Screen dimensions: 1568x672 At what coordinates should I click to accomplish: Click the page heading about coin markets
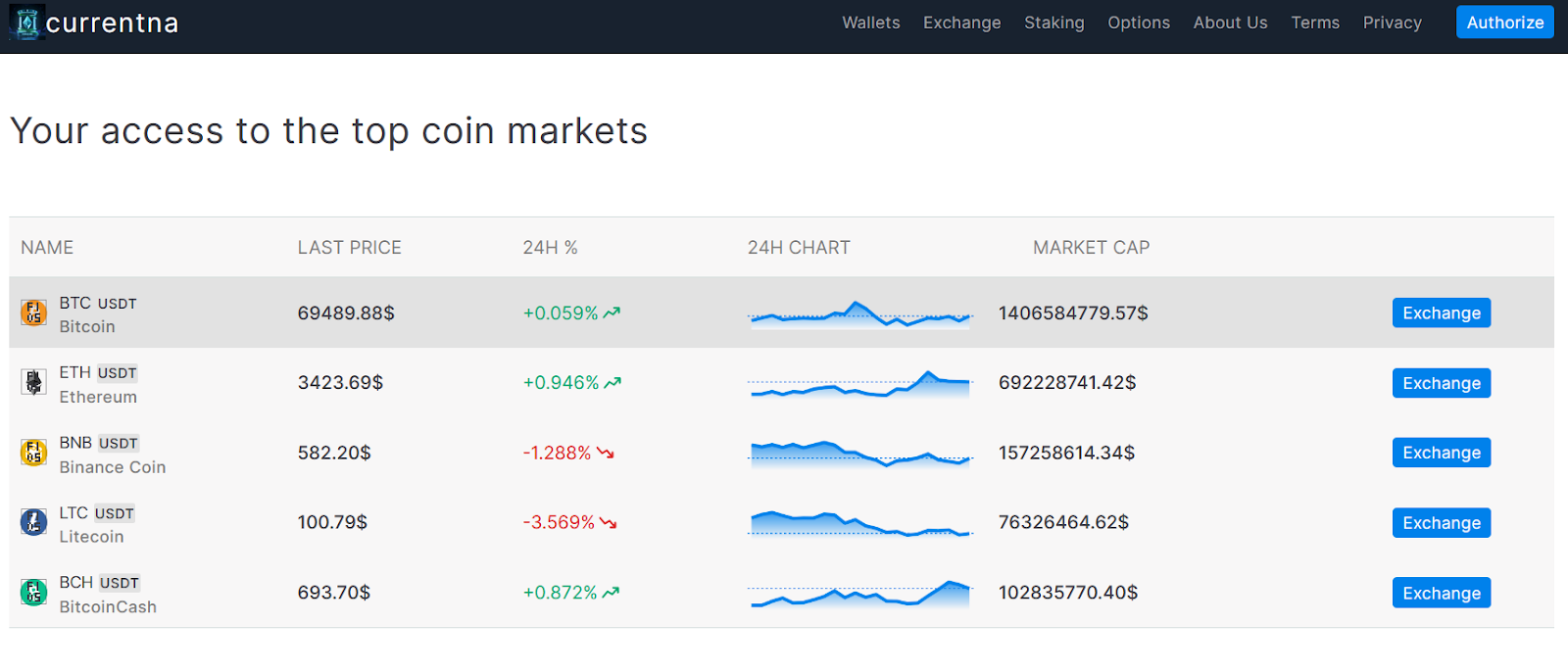tap(329, 131)
